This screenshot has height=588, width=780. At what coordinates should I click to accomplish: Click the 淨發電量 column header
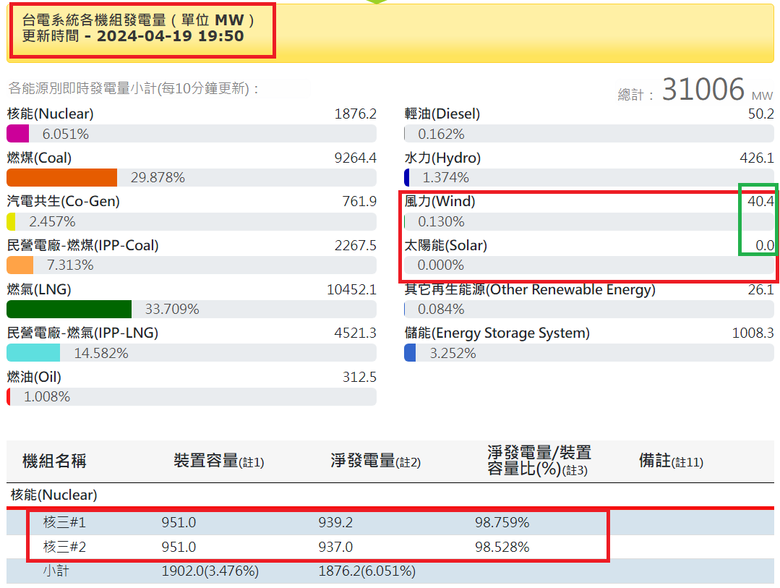pyautogui.click(x=376, y=461)
